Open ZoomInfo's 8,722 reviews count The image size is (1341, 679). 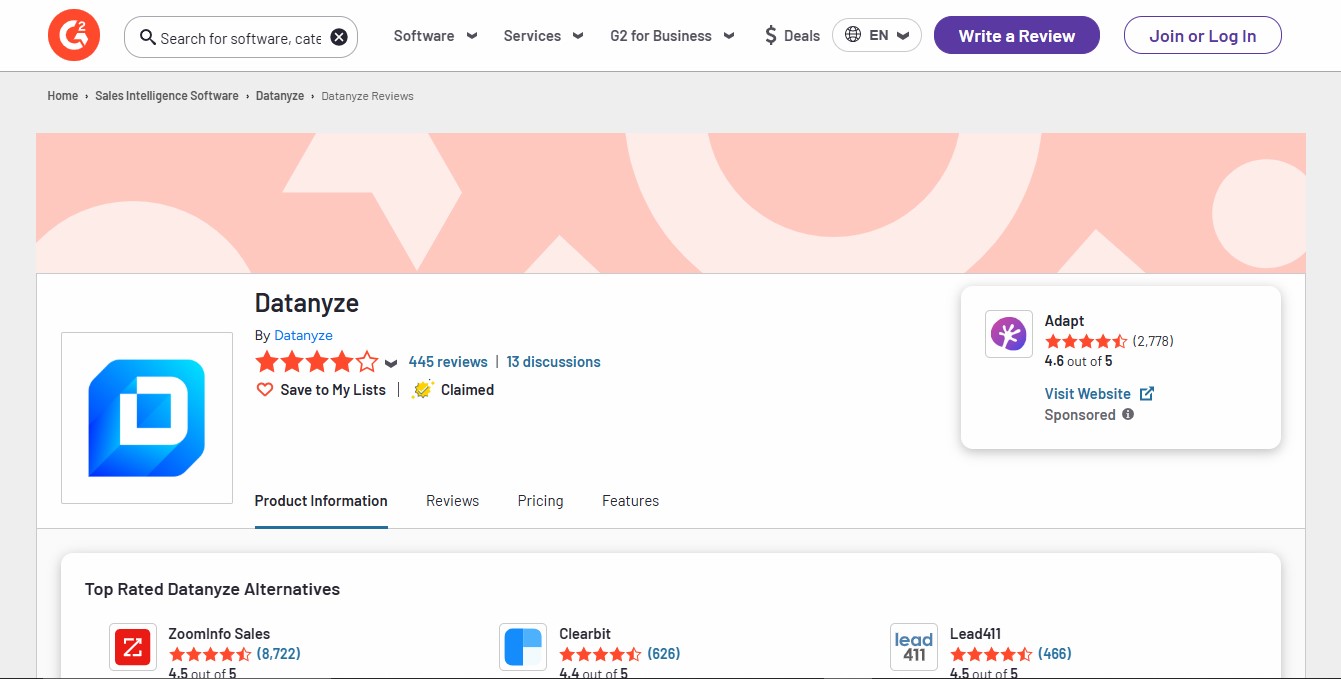point(279,654)
